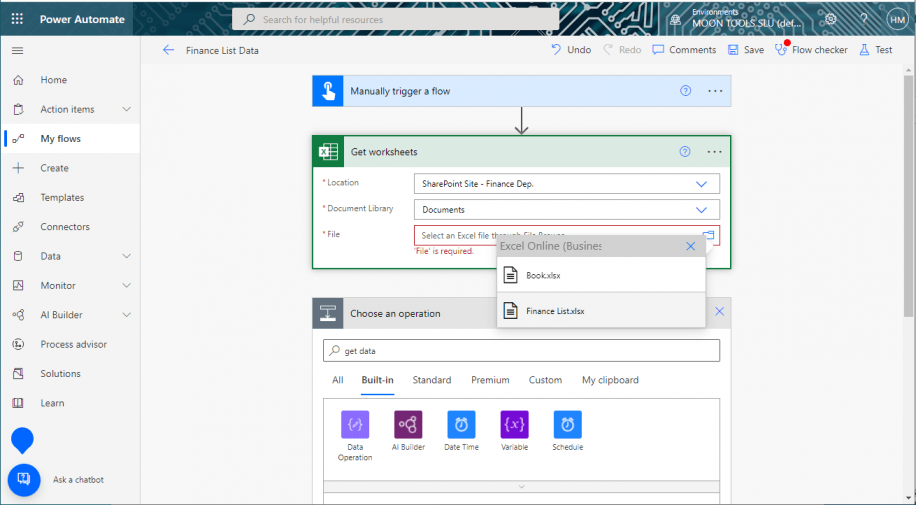Open the HM account avatar
Viewport: 916px width, 505px height.
897,19
